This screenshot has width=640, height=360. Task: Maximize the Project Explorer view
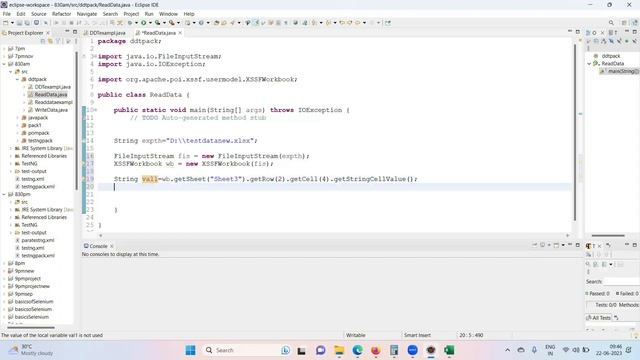coord(75,32)
